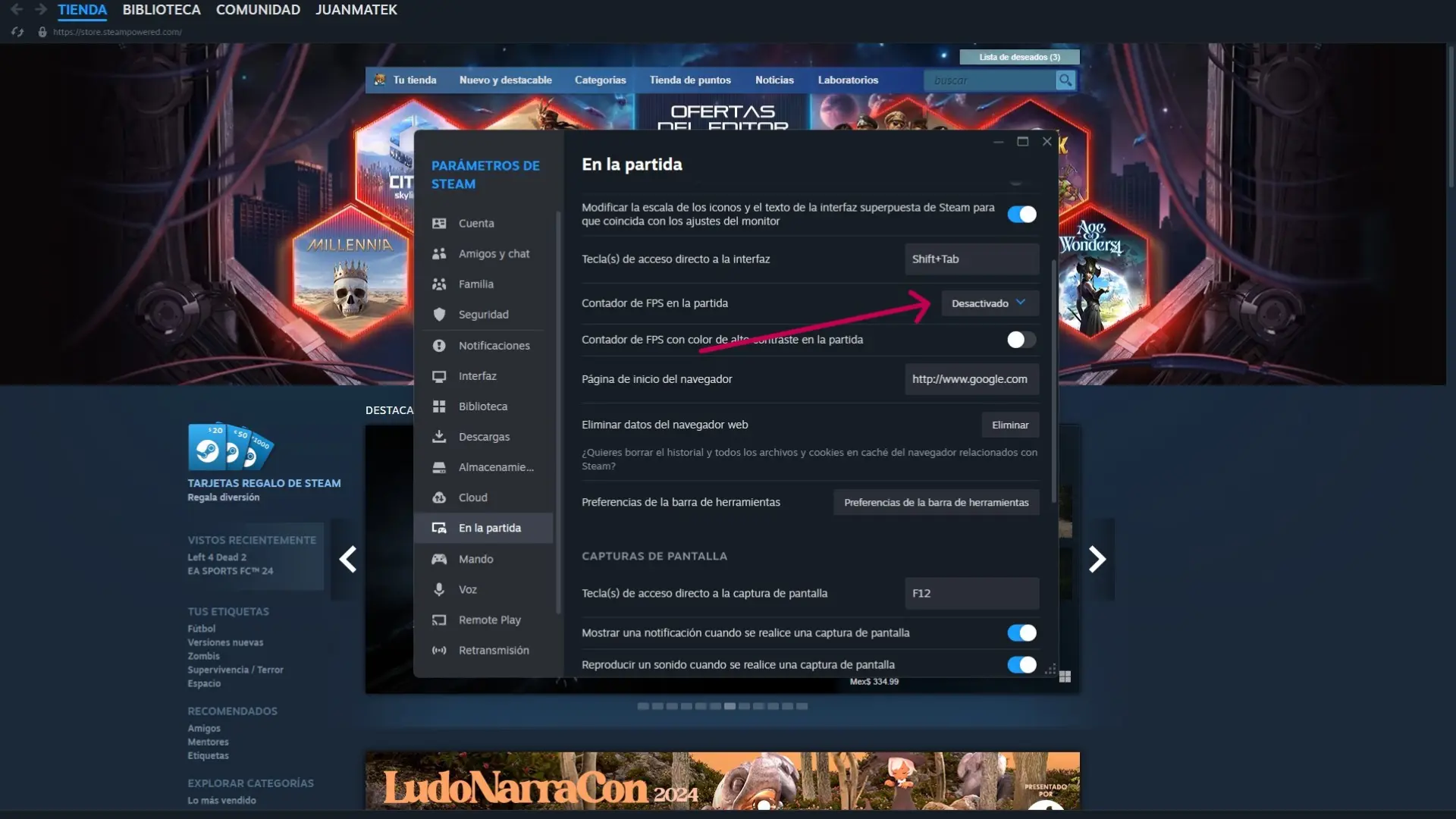Image resolution: width=1456 pixels, height=819 pixels.
Task: Click the Cloud icon in settings sidebar
Action: [439, 497]
